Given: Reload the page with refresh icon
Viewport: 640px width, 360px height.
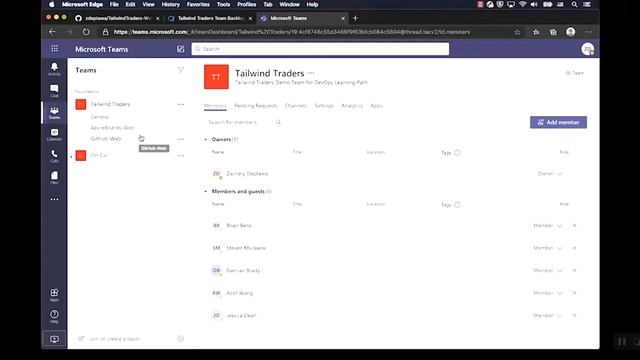Looking at the screenshot, I should coord(86,32).
